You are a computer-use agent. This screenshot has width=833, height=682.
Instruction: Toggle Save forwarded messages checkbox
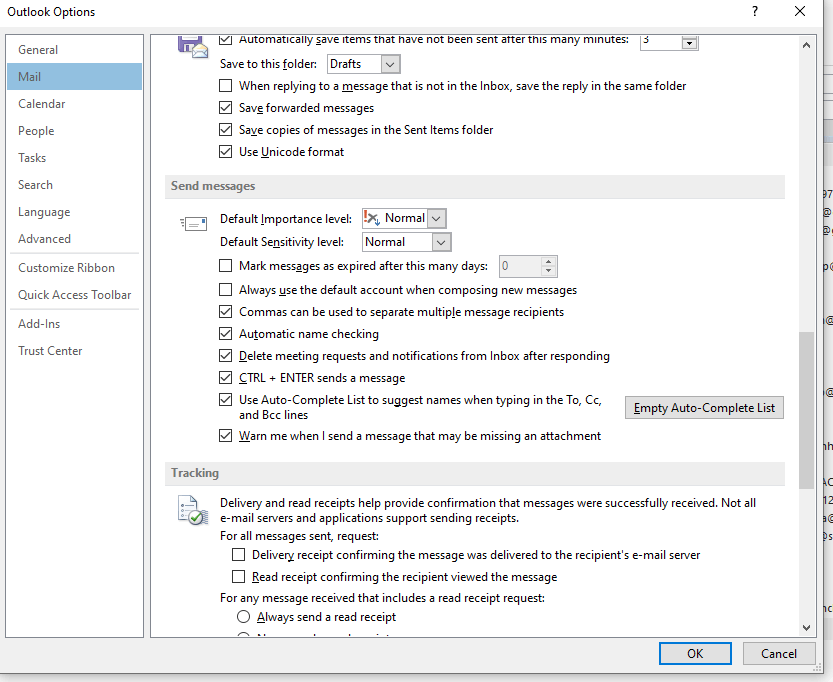point(226,108)
